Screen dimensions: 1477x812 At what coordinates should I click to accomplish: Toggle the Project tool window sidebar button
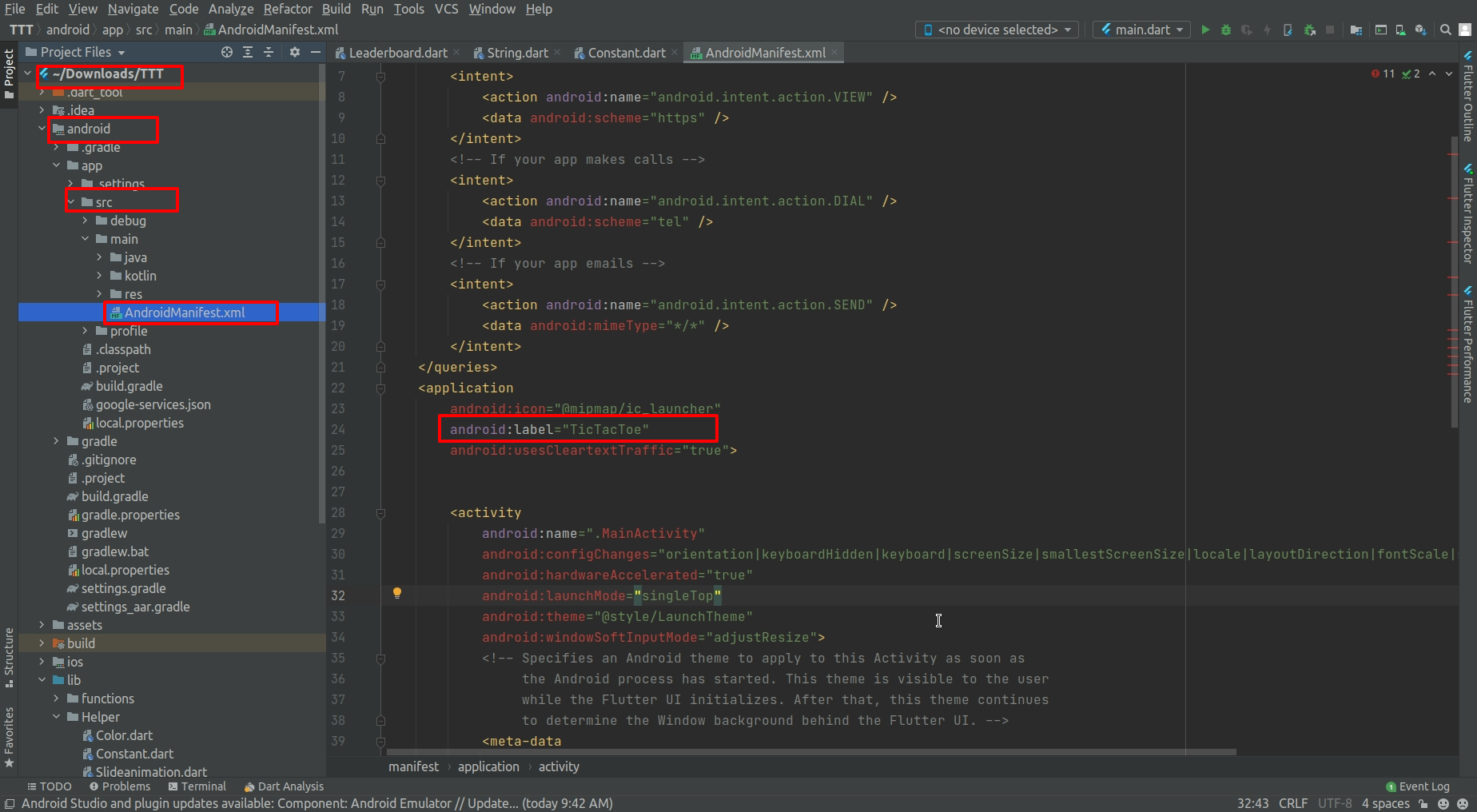(9, 74)
